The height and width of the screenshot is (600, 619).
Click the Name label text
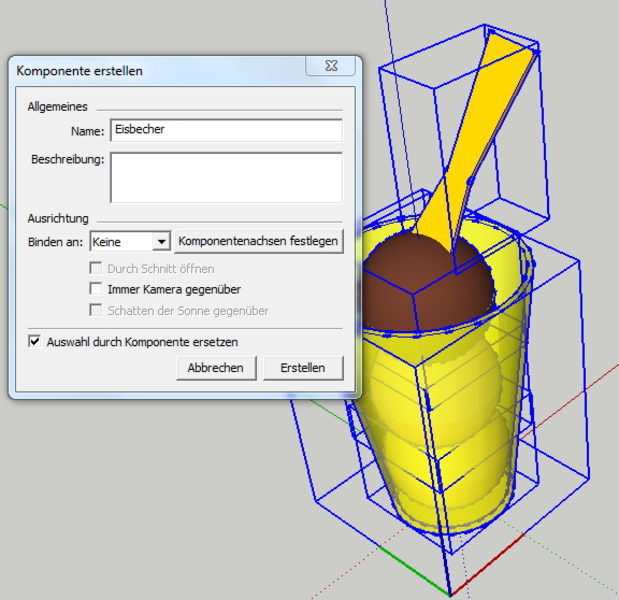pos(87,131)
